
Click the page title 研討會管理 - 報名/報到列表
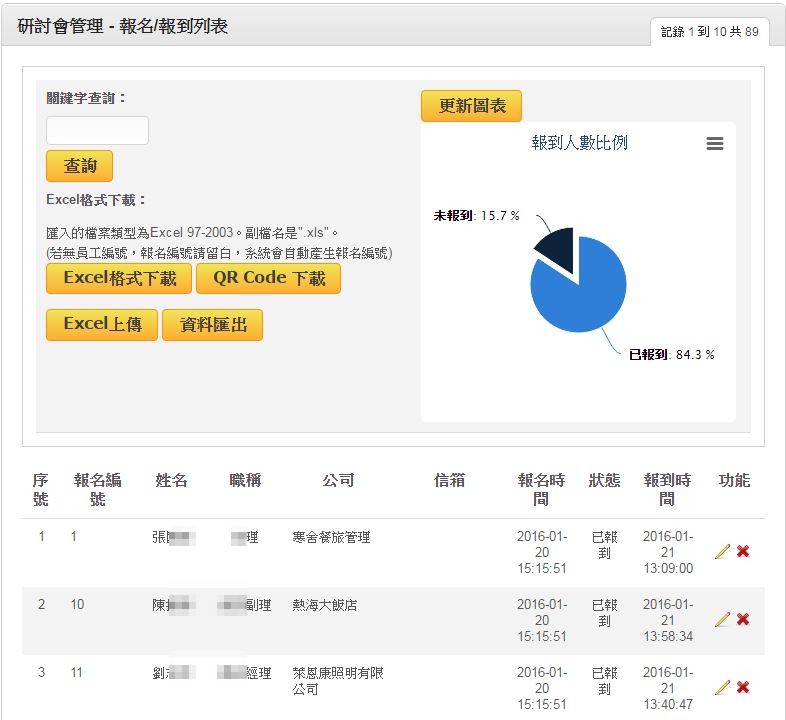tap(123, 26)
